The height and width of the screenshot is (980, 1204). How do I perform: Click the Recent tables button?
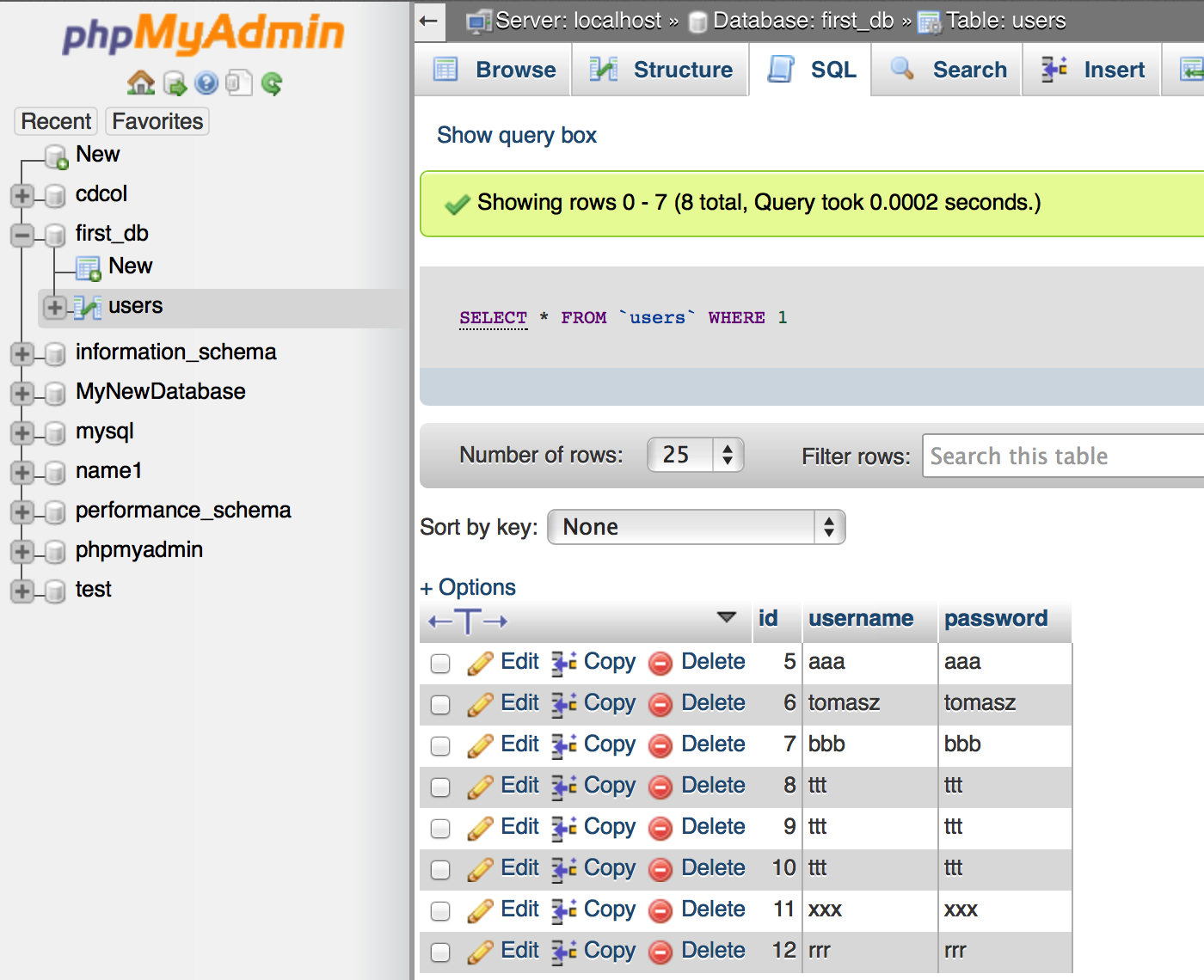tap(56, 121)
